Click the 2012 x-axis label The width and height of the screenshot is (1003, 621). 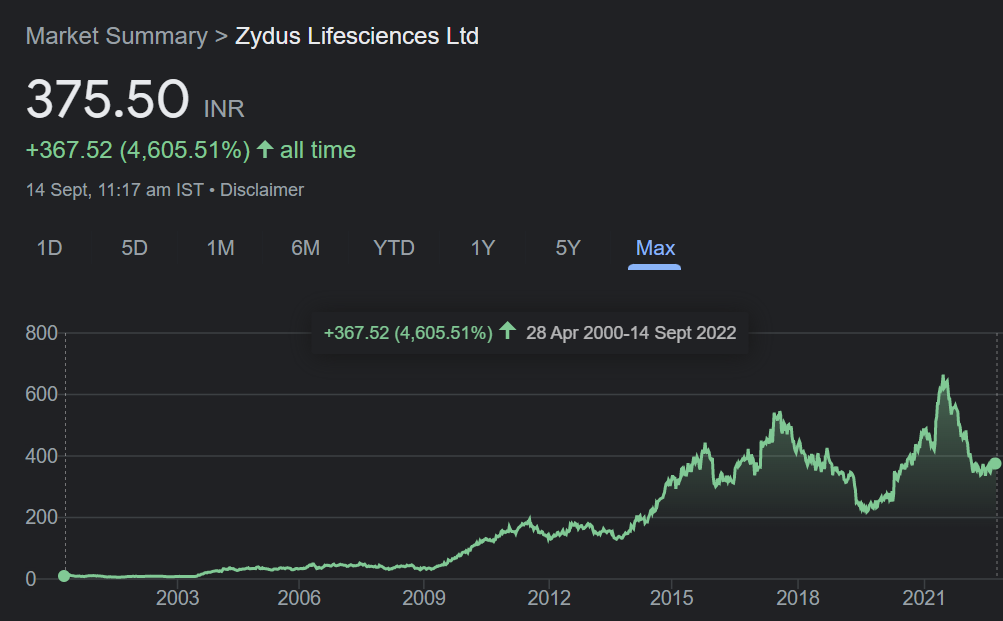(x=549, y=598)
